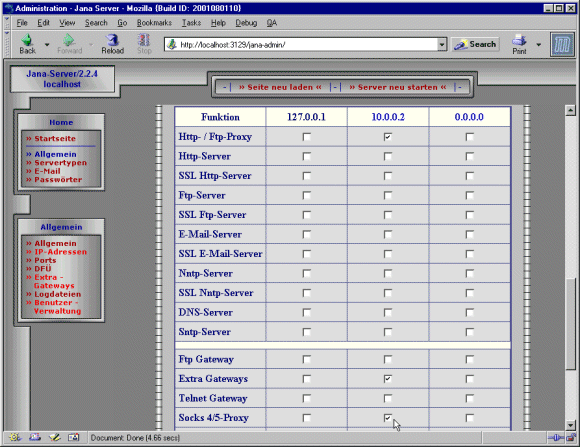Open the Go menu
Screen dimensions: 580x447
[122, 23]
